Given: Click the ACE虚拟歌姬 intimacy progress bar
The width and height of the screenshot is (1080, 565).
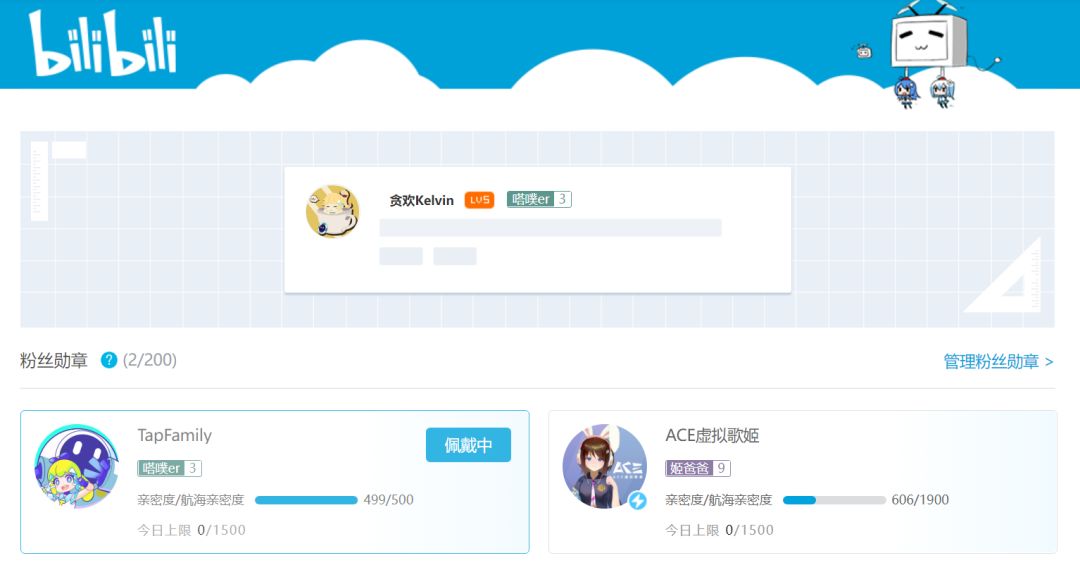Looking at the screenshot, I should [834, 500].
